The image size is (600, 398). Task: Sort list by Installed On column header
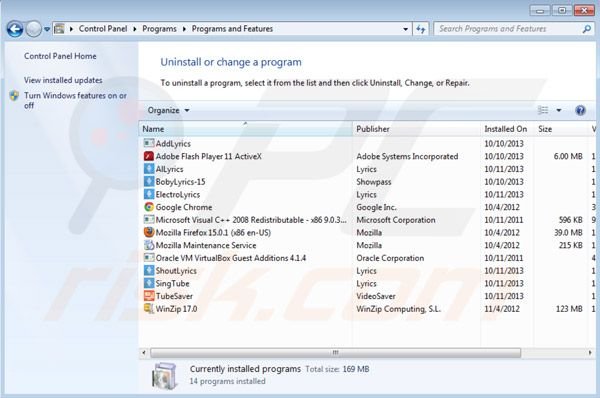(507, 129)
